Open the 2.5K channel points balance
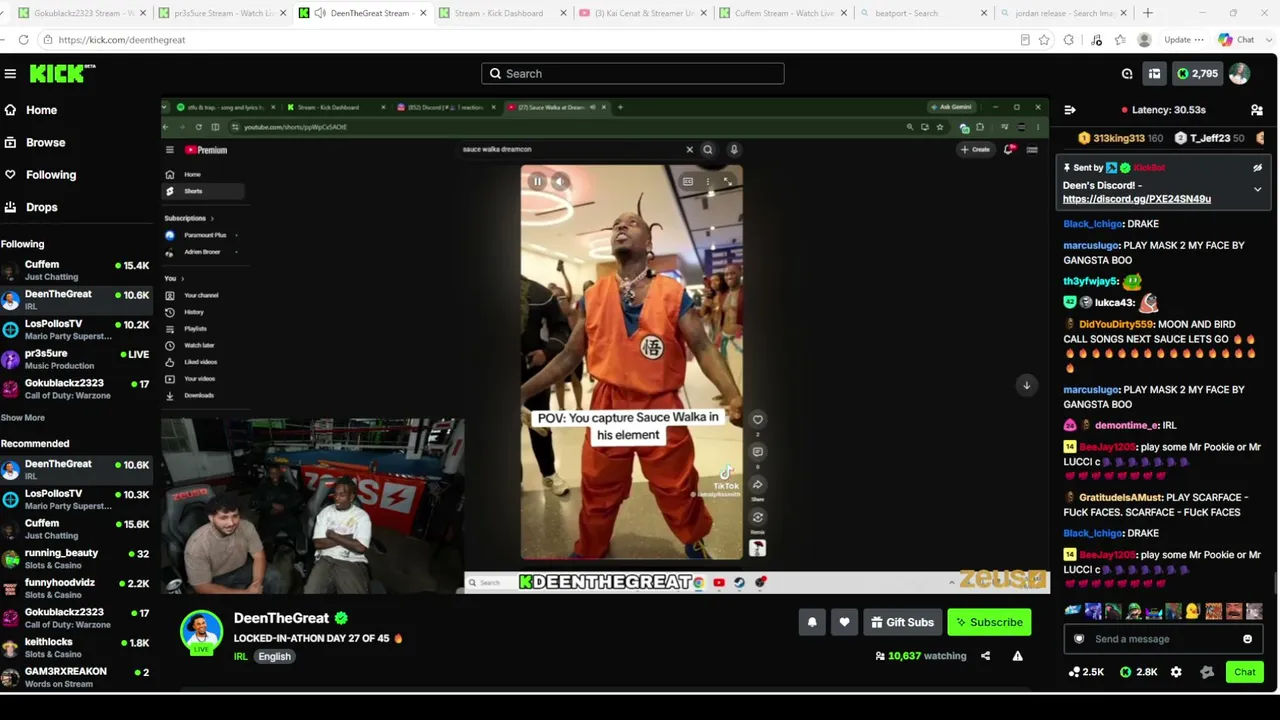The height and width of the screenshot is (720, 1280). (1086, 672)
